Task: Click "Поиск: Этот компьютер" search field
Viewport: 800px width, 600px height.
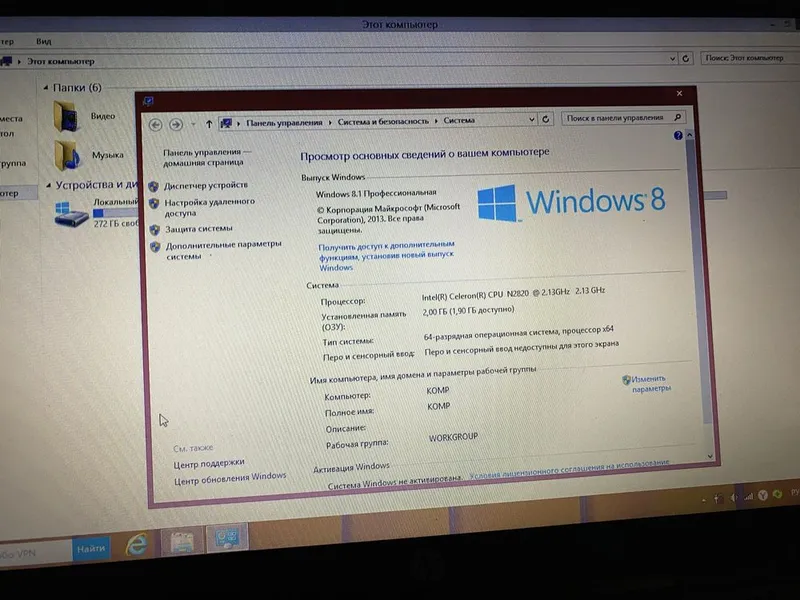Action: pos(749,58)
